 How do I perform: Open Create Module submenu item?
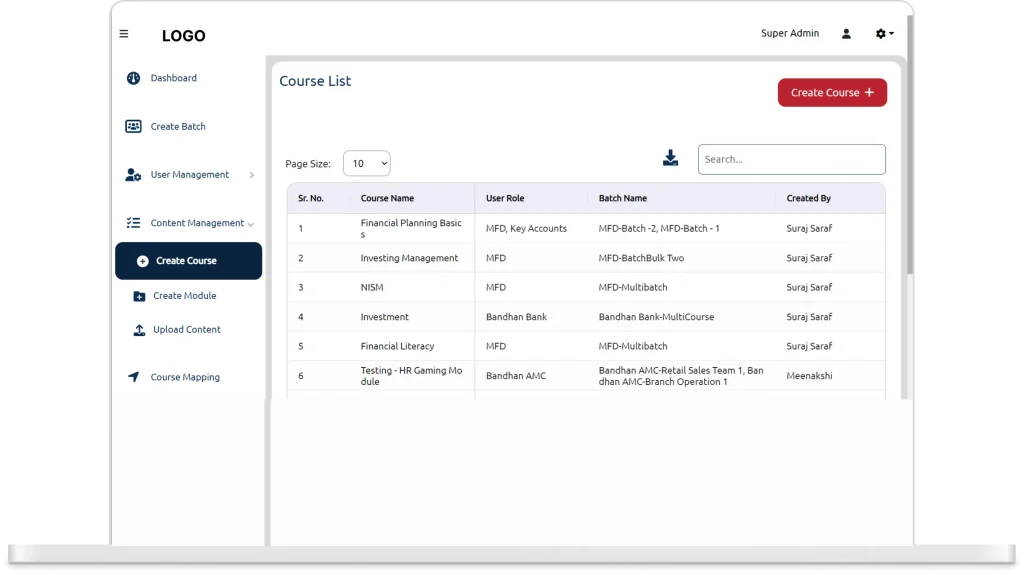coord(184,296)
